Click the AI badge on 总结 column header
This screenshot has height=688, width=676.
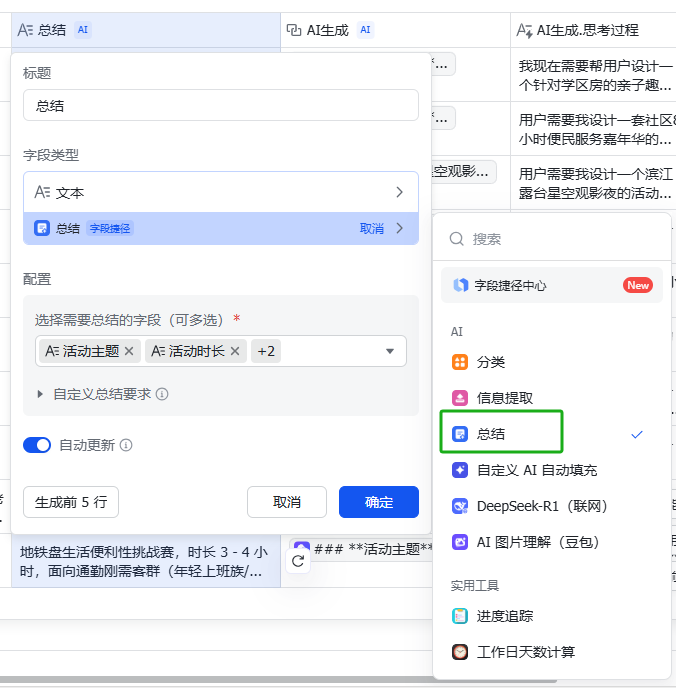click(82, 30)
